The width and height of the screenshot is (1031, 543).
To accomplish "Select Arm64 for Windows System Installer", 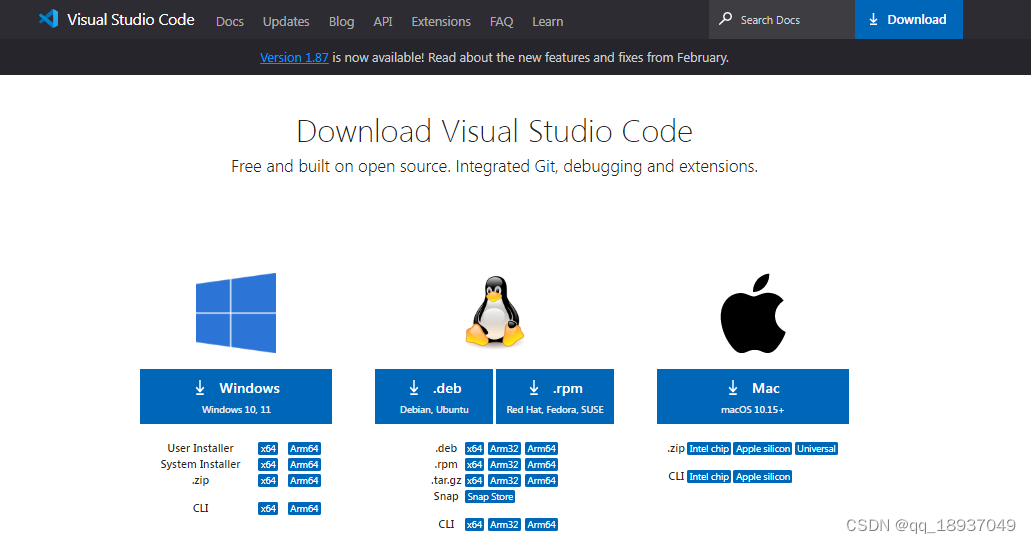I will pyautogui.click(x=304, y=465).
